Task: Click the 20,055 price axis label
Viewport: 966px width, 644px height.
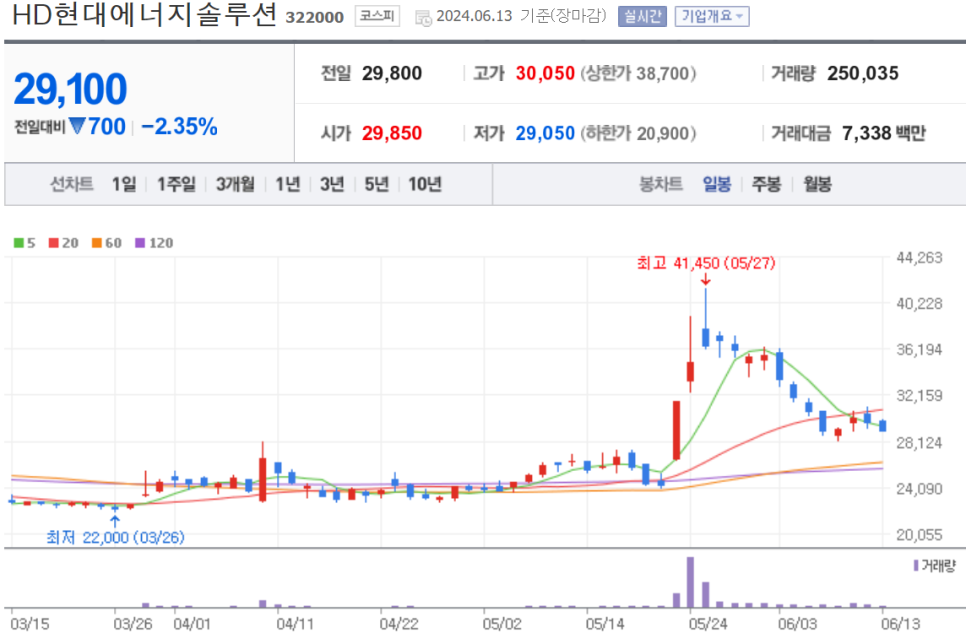Action: tap(919, 535)
